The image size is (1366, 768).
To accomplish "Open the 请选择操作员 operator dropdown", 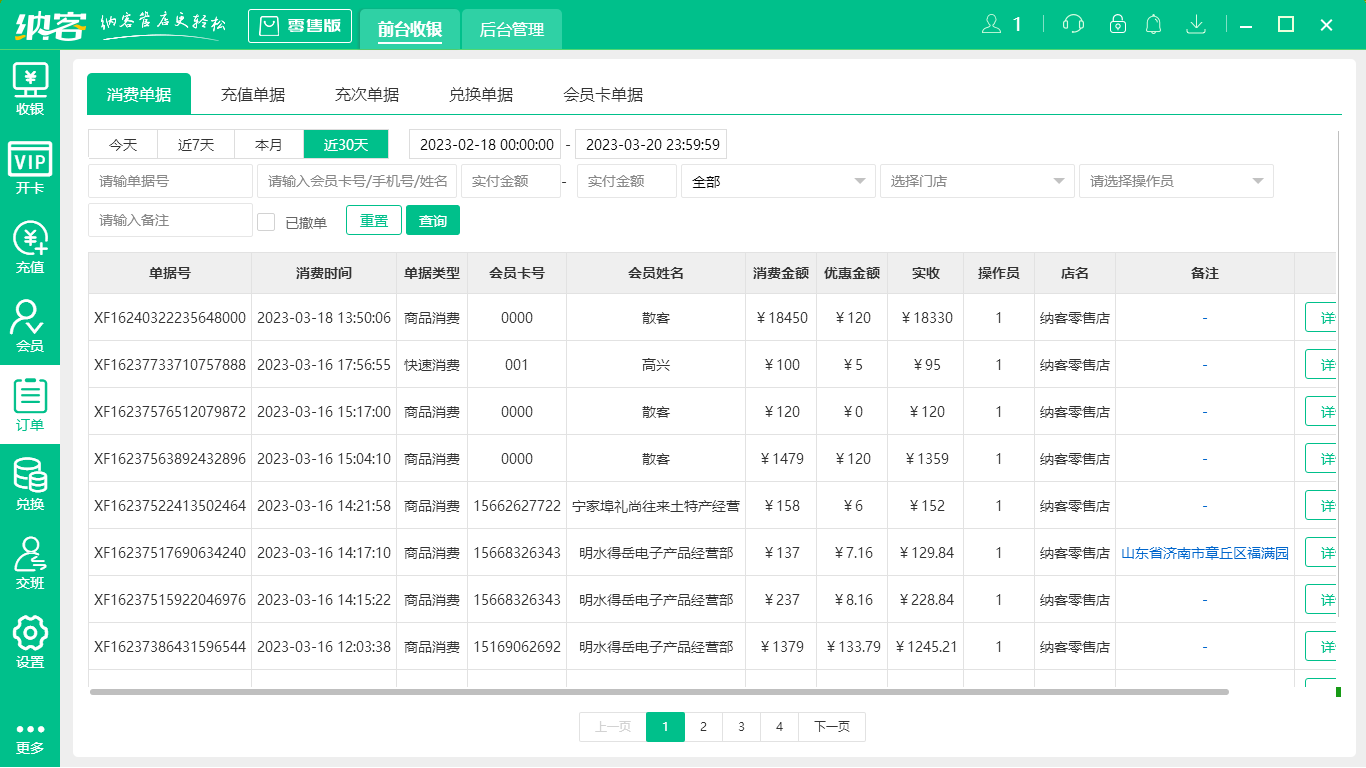I will pyautogui.click(x=1175, y=181).
